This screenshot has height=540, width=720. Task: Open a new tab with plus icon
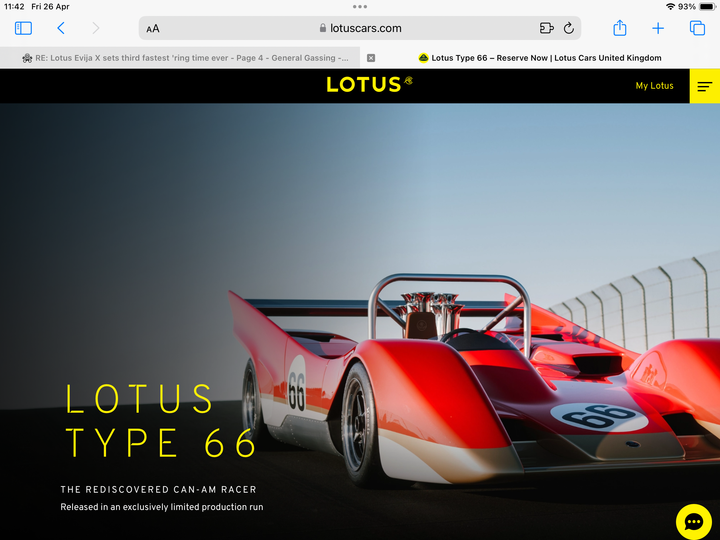click(658, 28)
